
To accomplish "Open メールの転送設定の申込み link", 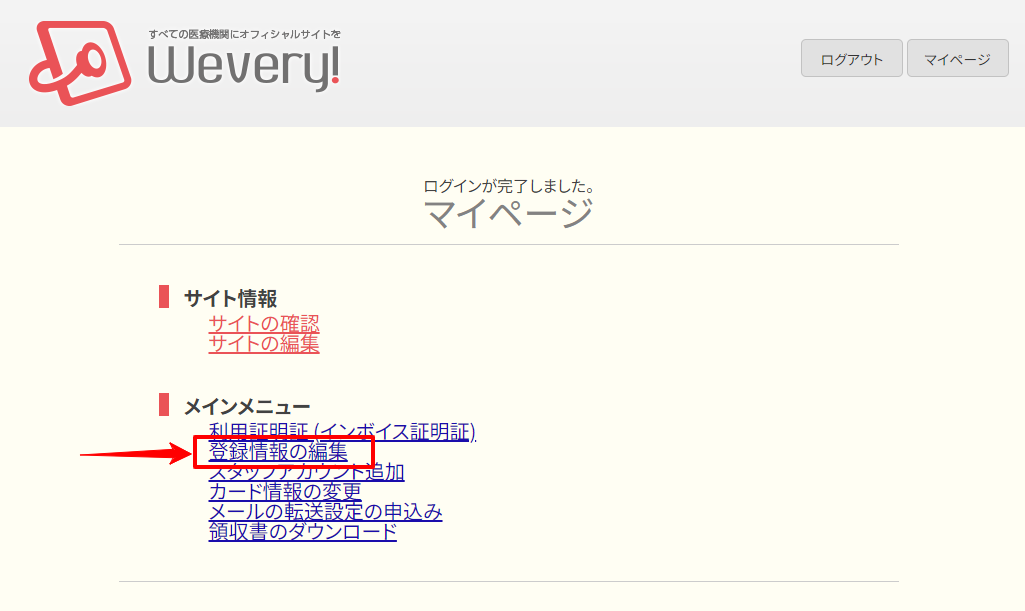I will (x=326, y=511).
